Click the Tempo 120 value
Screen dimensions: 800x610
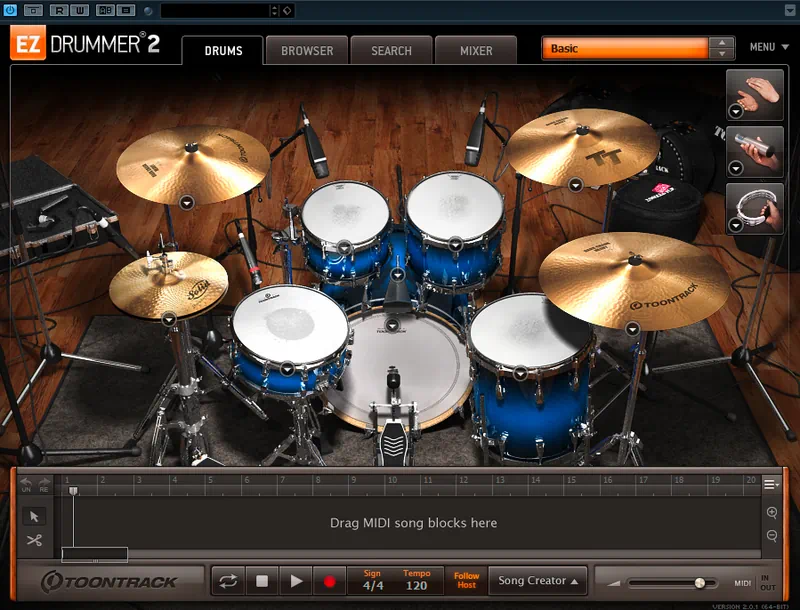[416, 586]
